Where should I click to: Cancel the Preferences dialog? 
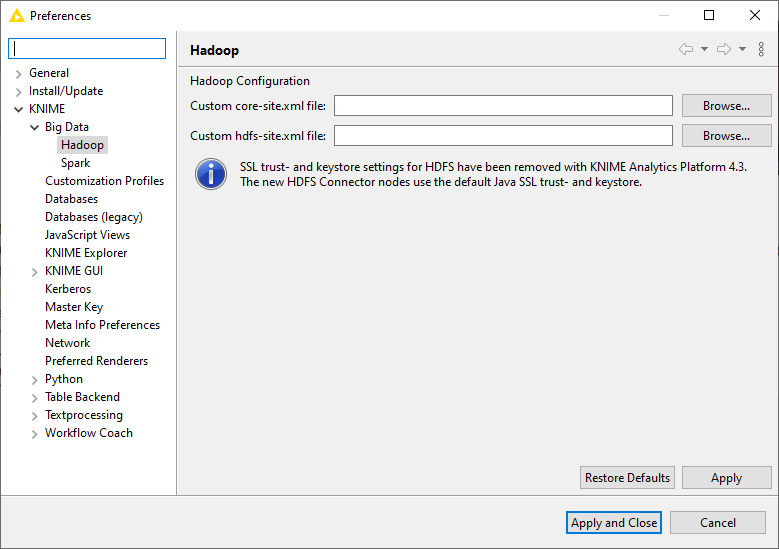click(x=717, y=523)
